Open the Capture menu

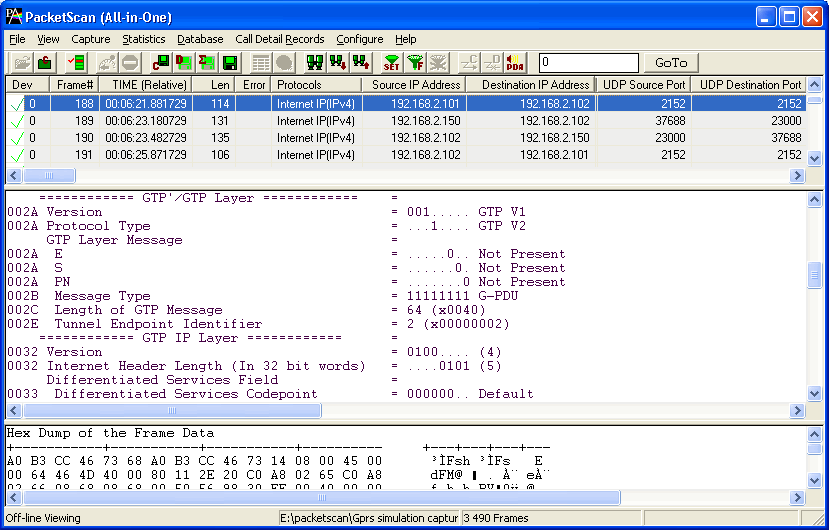pyautogui.click(x=90, y=39)
